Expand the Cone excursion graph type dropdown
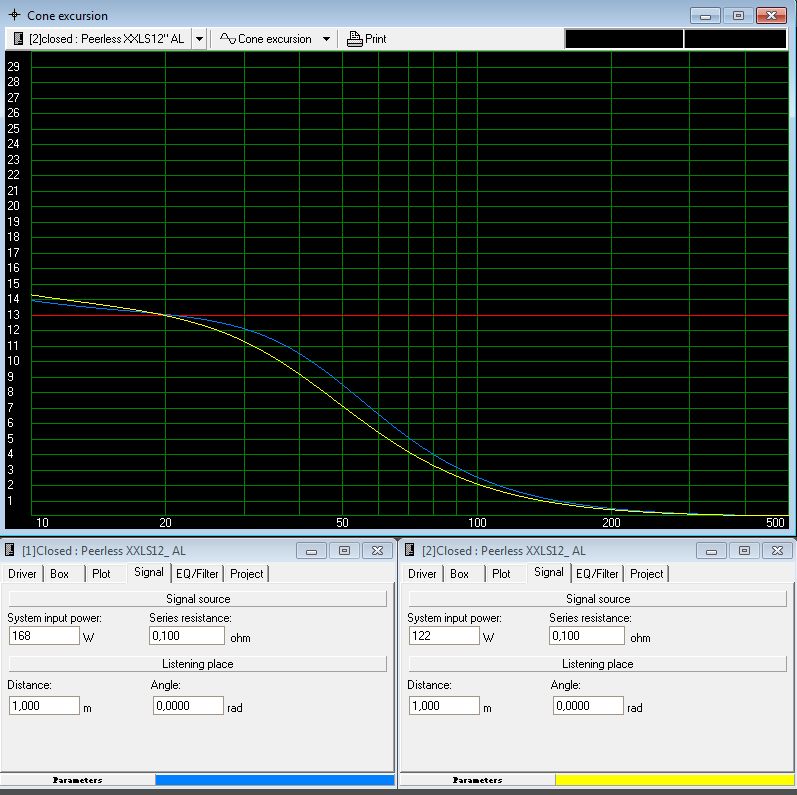Viewport: 797px width, 795px height. [326, 39]
